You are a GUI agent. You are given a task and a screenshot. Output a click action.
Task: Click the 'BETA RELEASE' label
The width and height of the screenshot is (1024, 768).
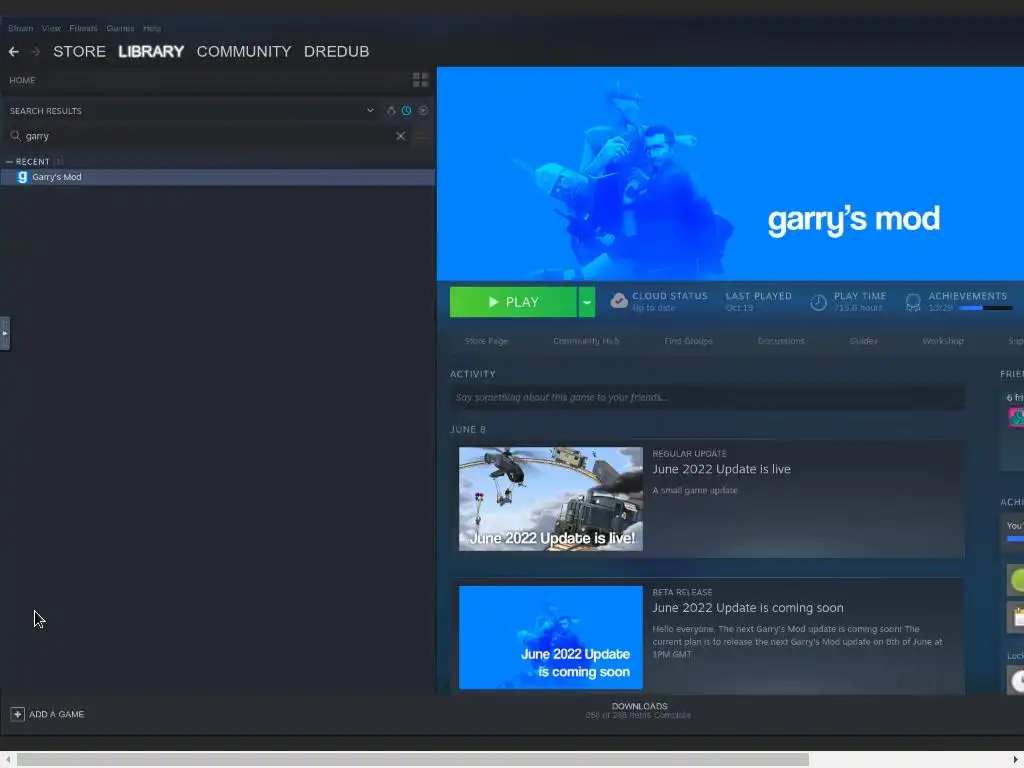pyautogui.click(x=682, y=592)
